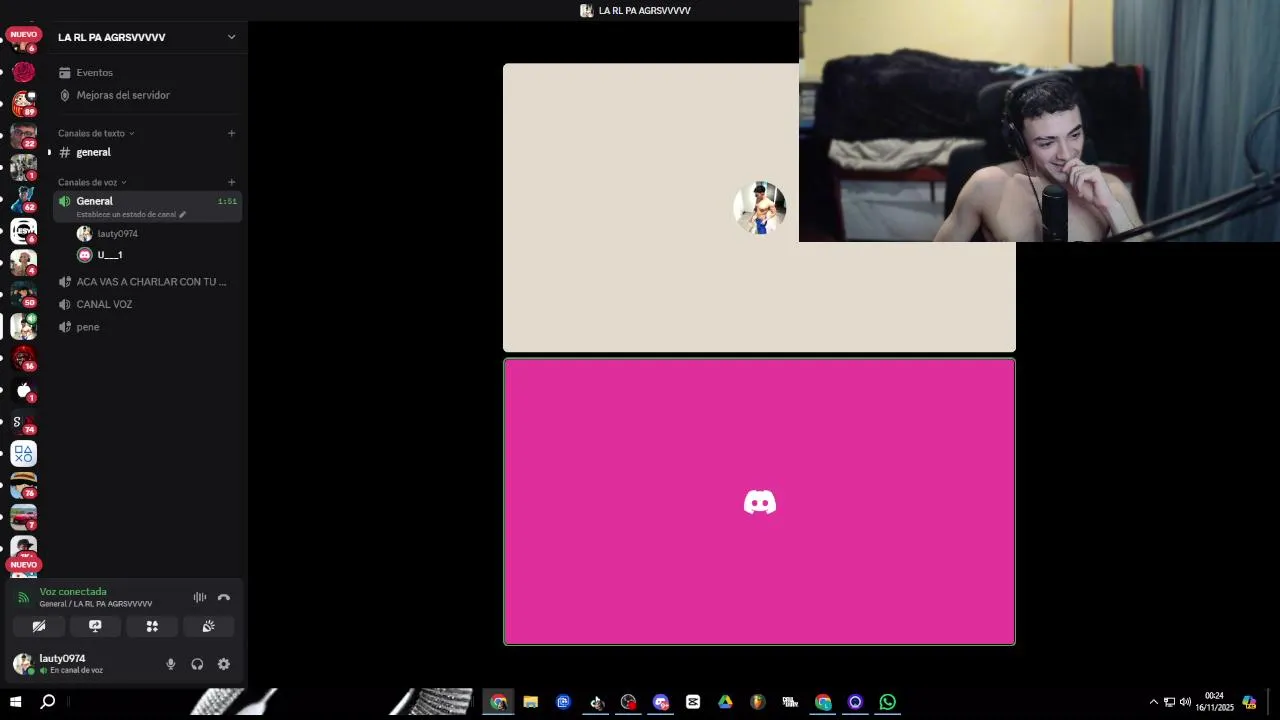The image size is (1280, 720).
Task: Open the soundboard in the voice panel
Action: [x=208, y=626]
